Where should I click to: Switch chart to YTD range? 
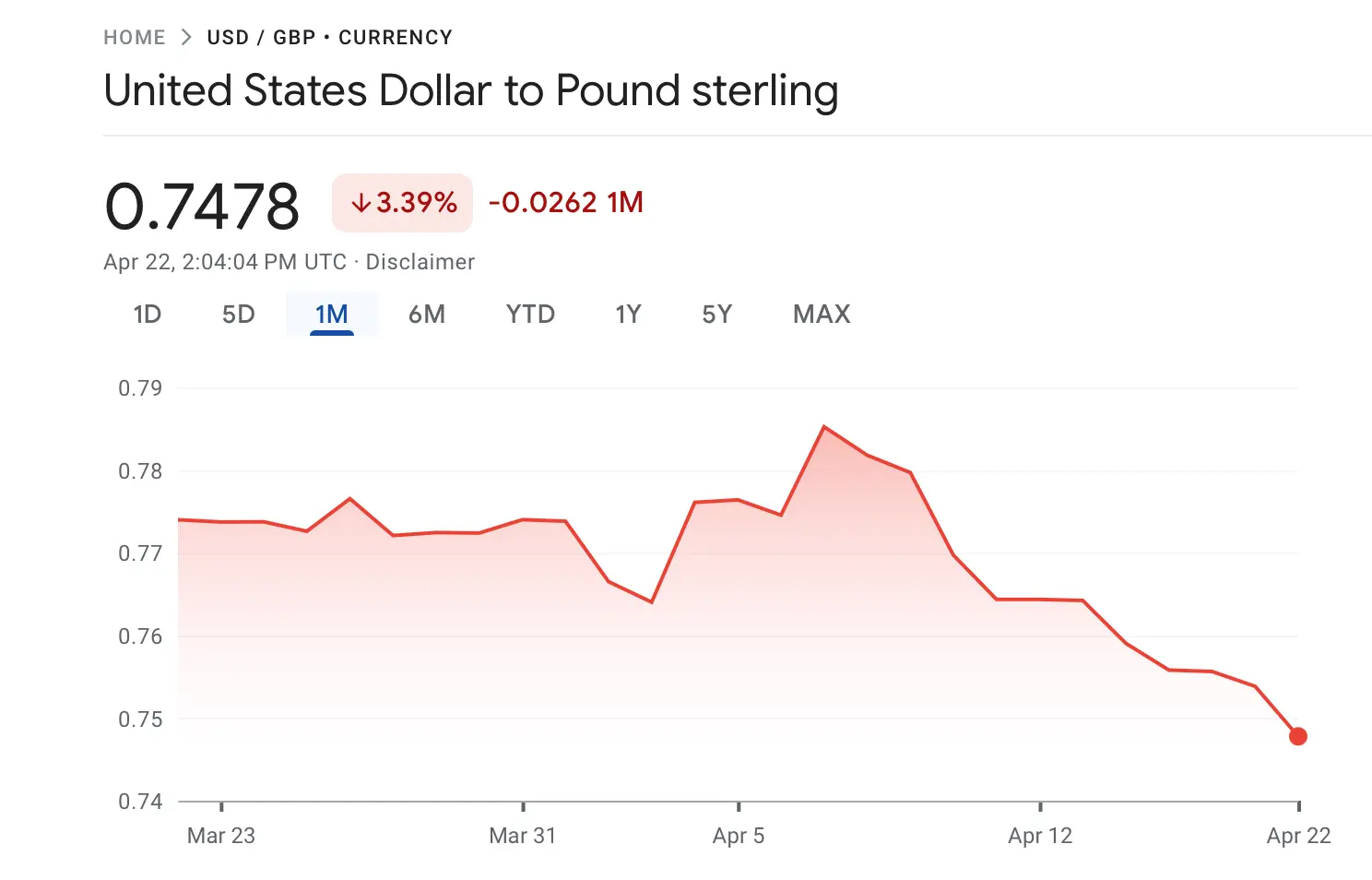pyautogui.click(x=530, y=315)
